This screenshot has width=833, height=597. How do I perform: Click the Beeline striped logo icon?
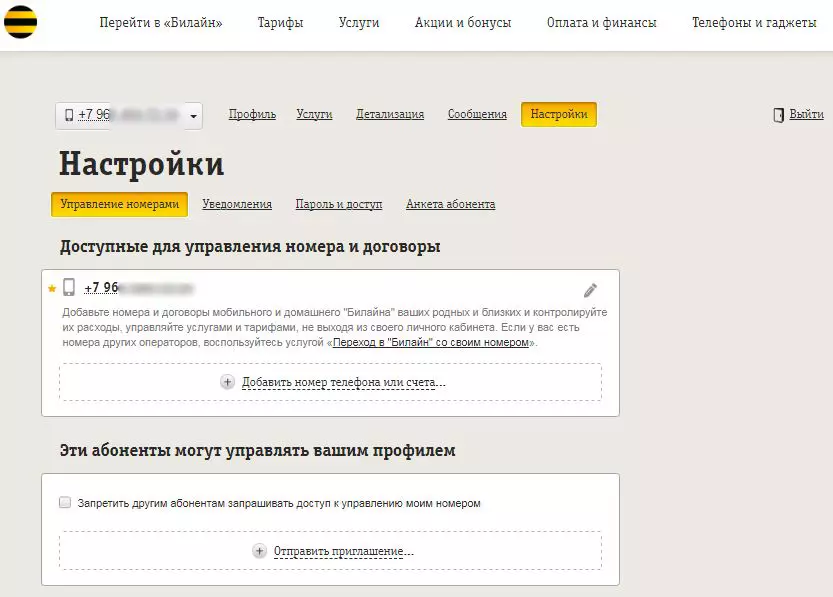pos(21,23)
